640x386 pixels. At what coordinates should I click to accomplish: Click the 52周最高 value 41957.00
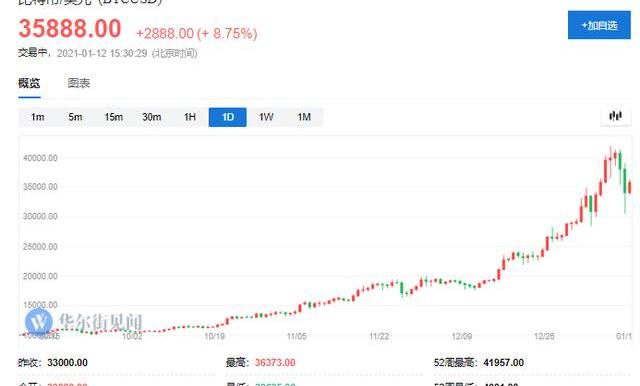(x=504, y=362)
